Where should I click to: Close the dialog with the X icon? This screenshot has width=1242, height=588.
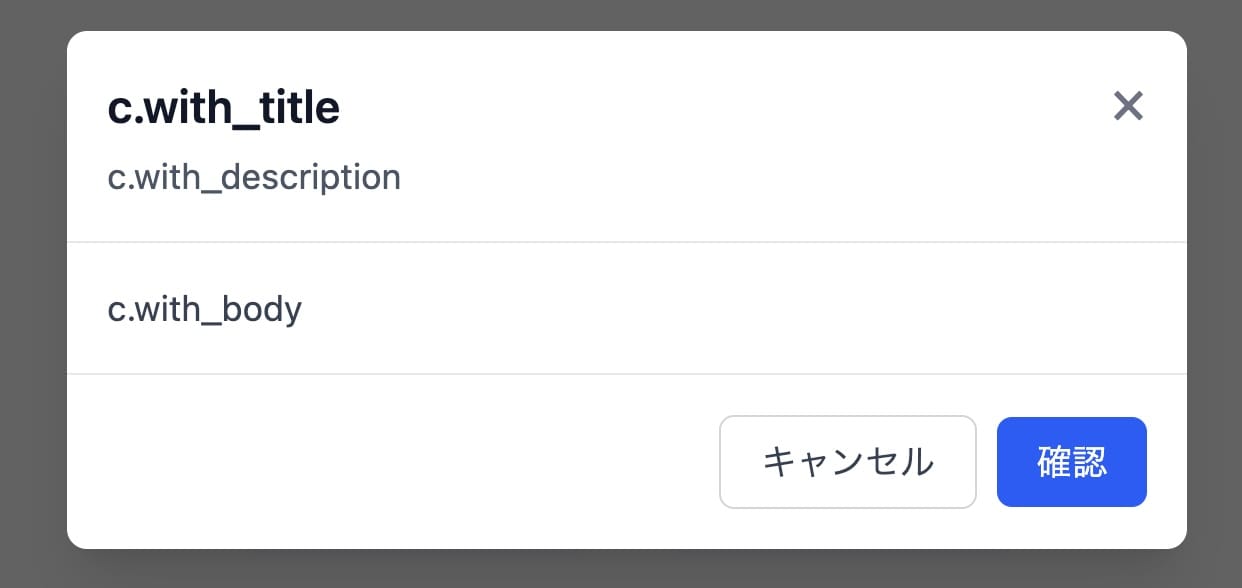[x=1128, y=106]
